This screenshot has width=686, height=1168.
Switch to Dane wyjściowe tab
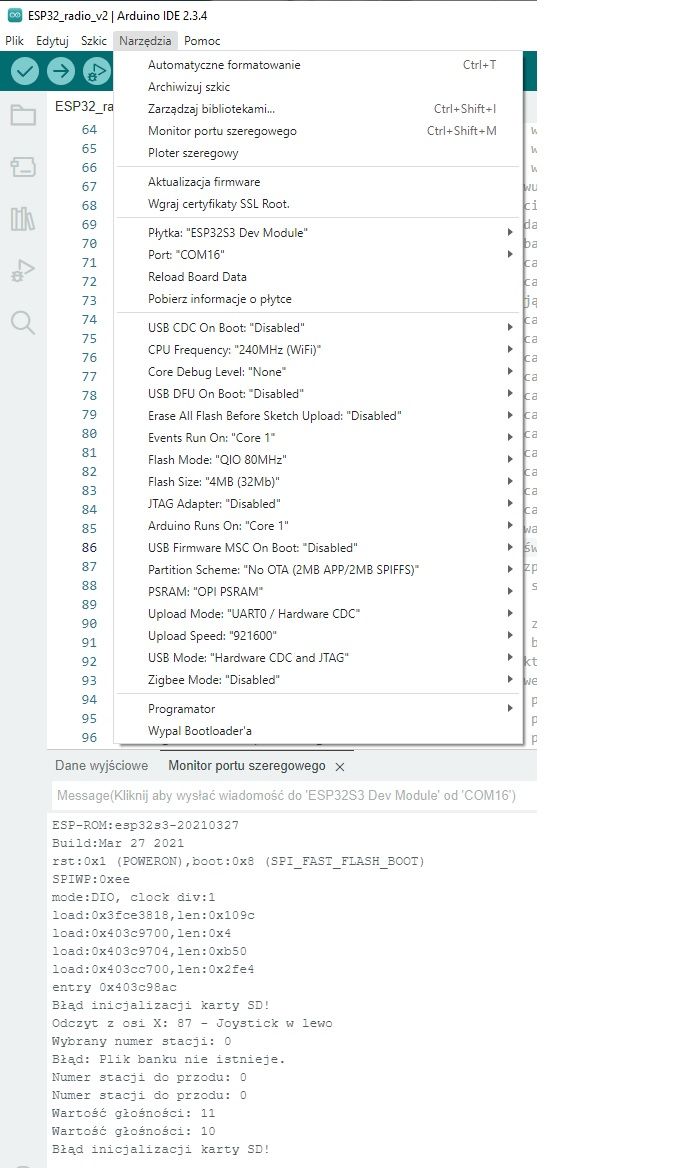[101, 766]
